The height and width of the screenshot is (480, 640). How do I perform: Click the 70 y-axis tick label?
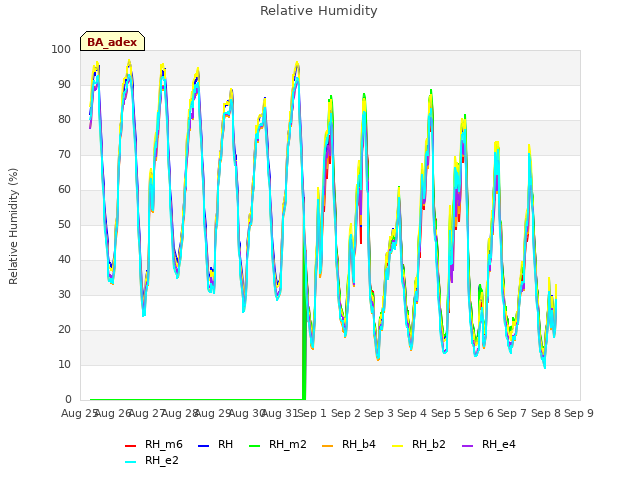pos(64,155)
